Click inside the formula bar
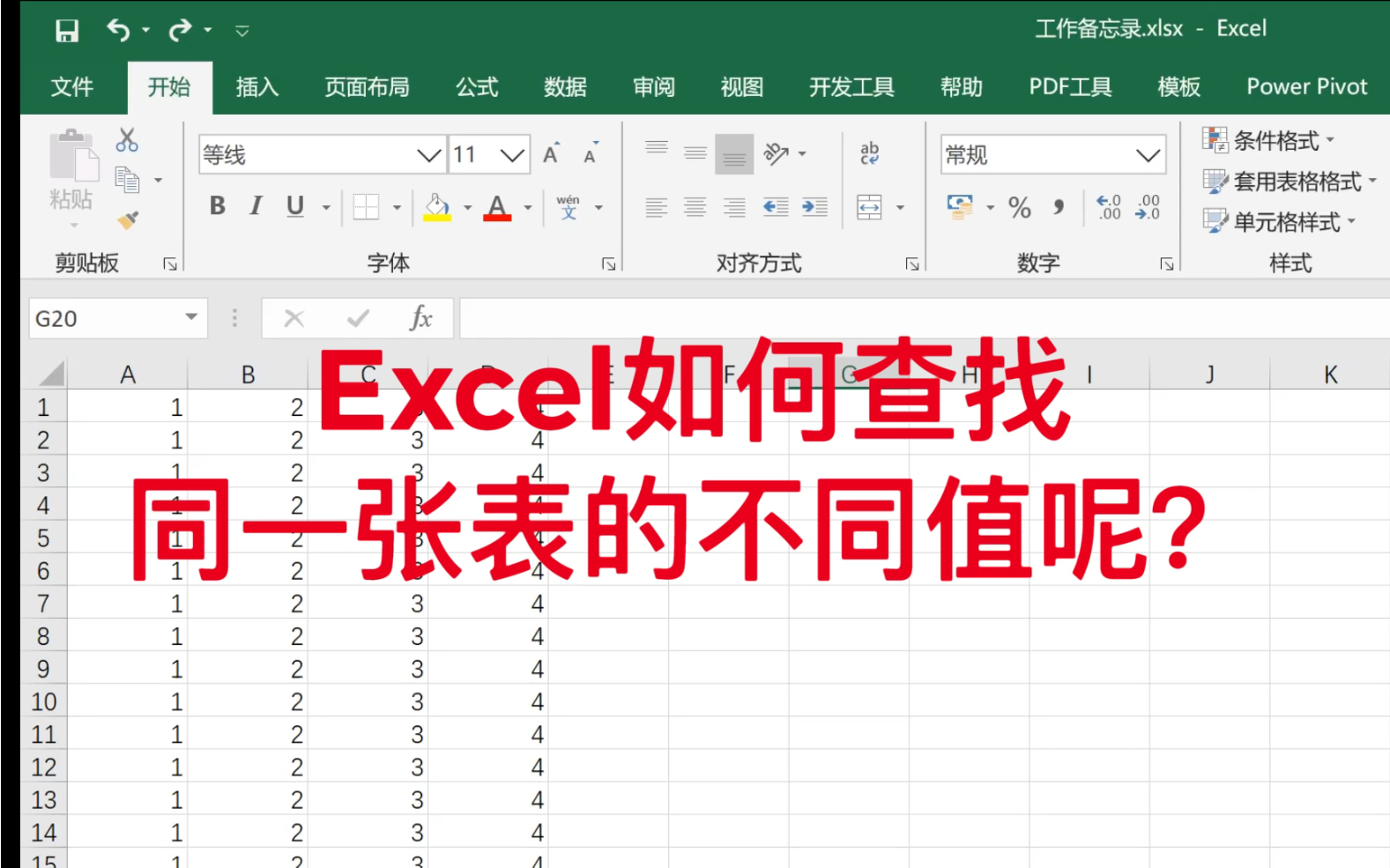Screen dimensions: 1390x868 point(924,318)
